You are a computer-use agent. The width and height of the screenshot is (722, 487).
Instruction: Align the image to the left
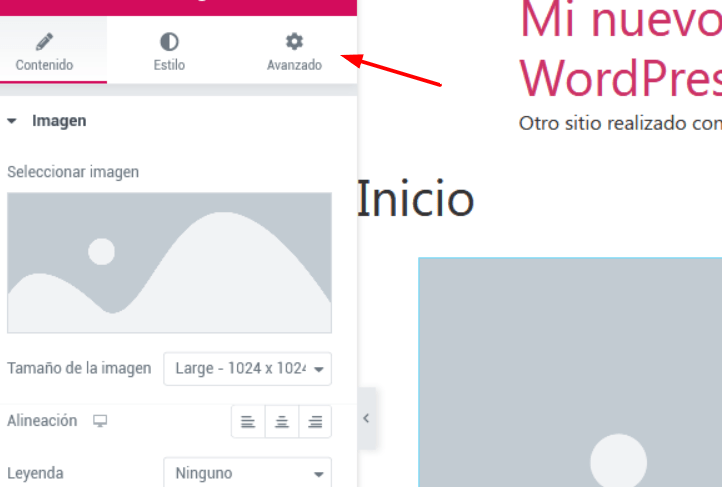(248, 422)
